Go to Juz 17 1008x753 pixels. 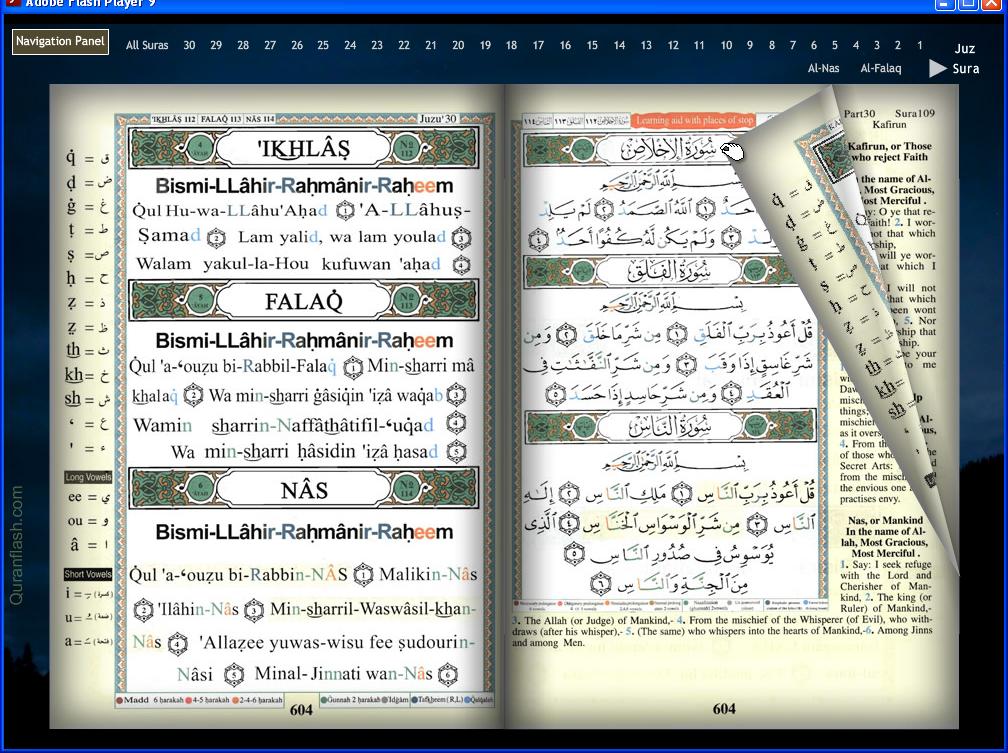(x=539, y=46)
